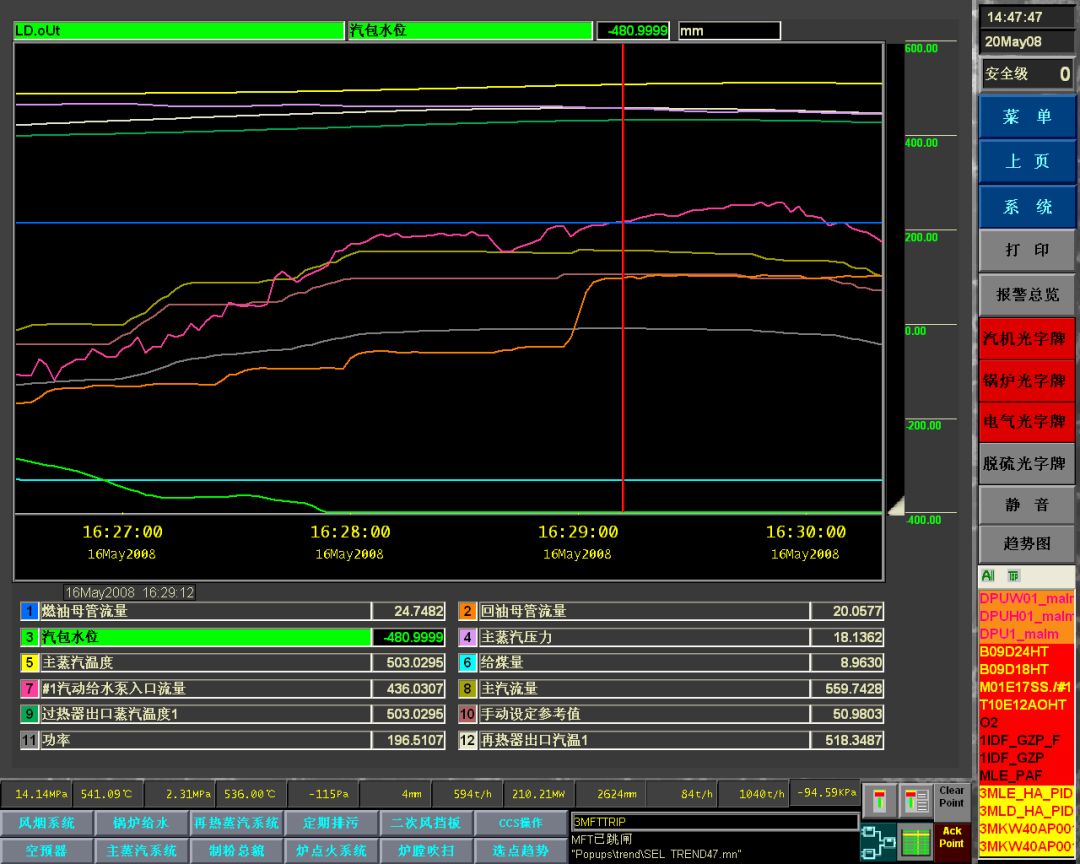
Task: Select pen 12 white number box
Action: click(467, 740)
